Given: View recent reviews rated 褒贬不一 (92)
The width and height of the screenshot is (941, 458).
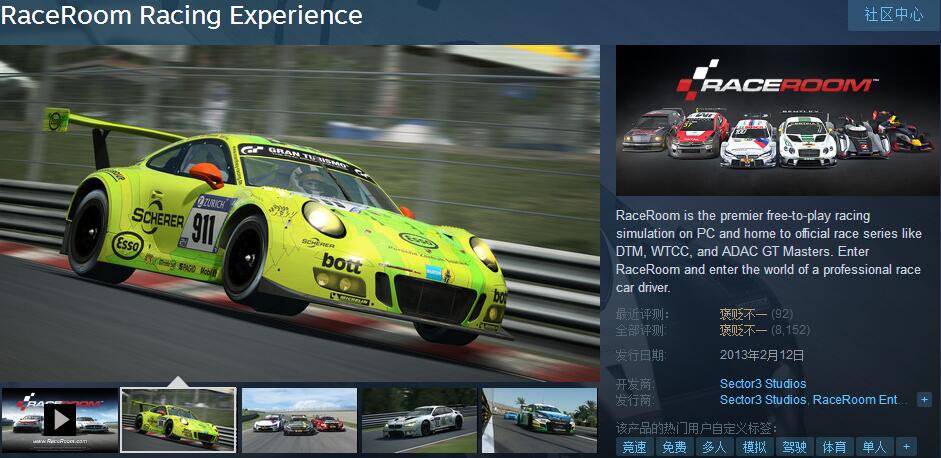Looking at the screenshot, I should [x=743, y=314].
